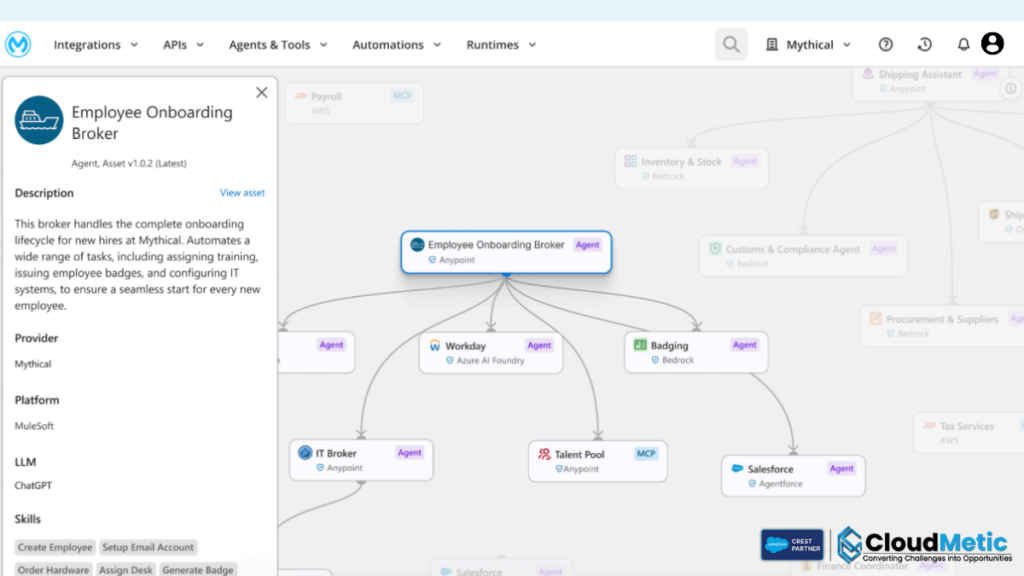Click the Customs & Compliance Agent shield icon
Viewport: 1024px width, 576px height.
pyautogui.click(x=715, y=249)
